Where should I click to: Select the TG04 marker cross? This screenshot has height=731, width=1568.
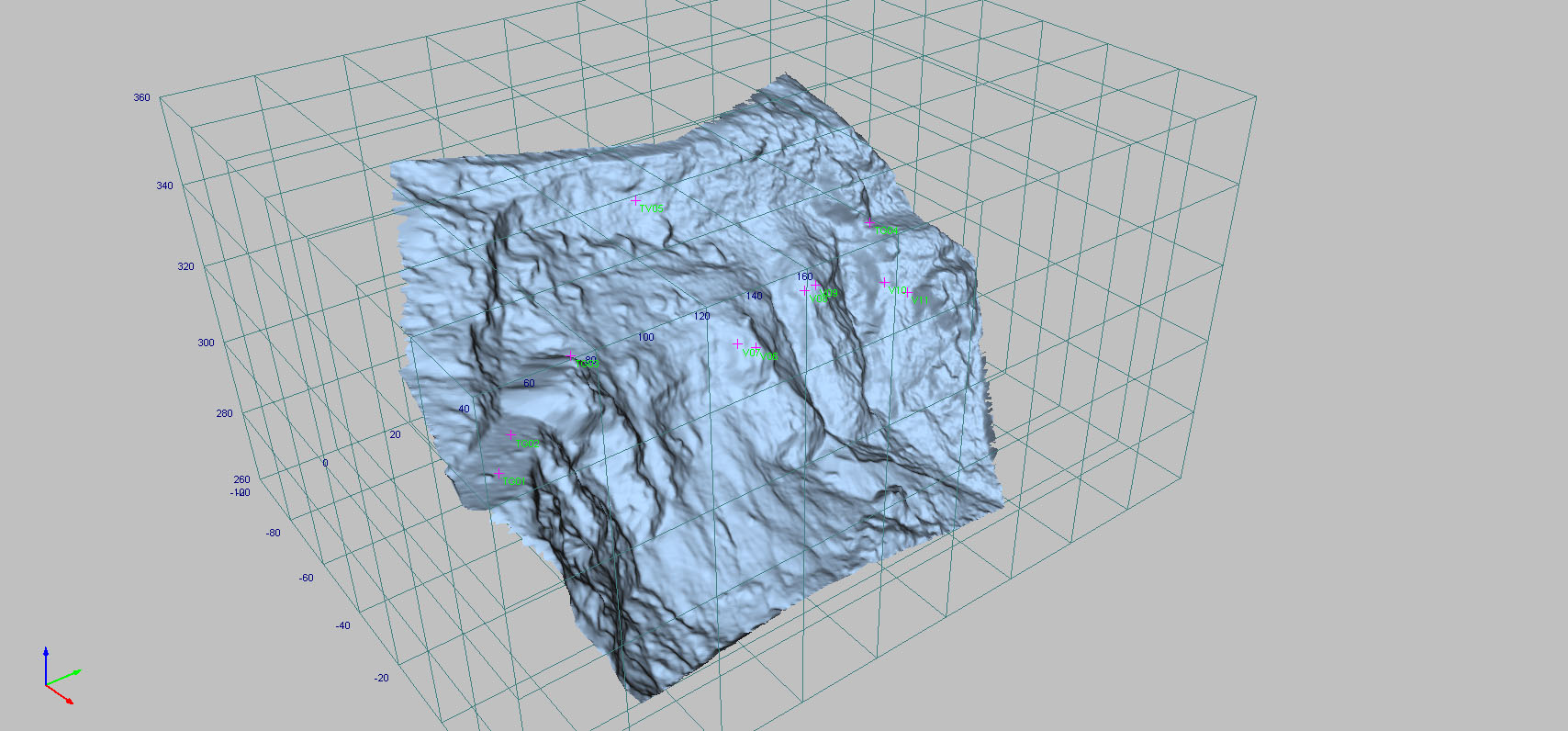(x=869, y=222)
